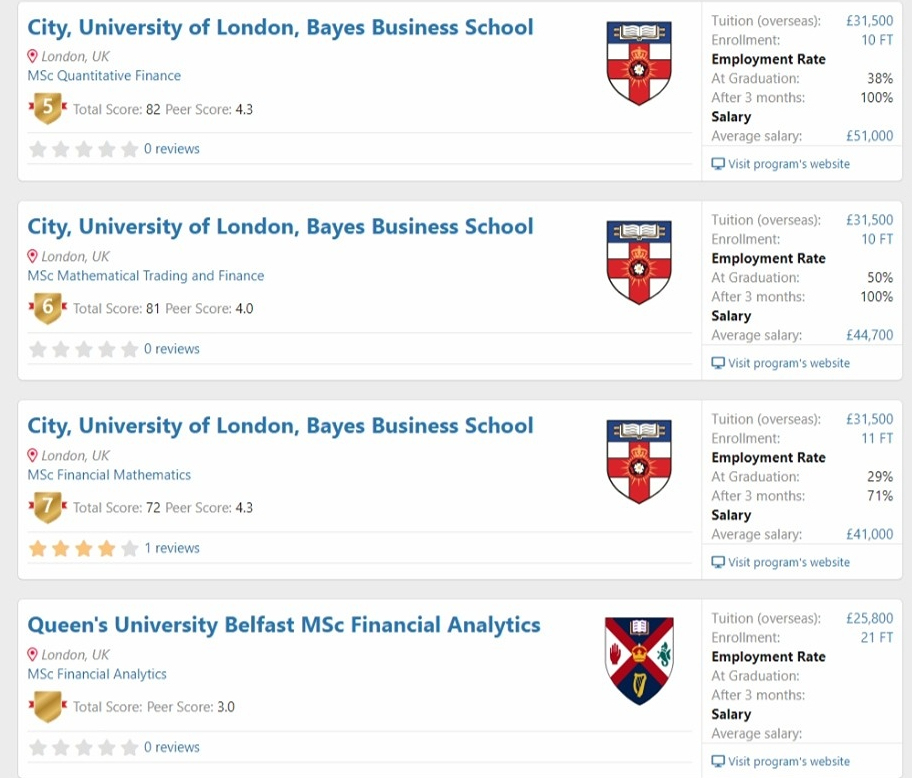Click the rank 6 gold badge
This screenshot has height=778, width=912.
pyautogui.click(x=48, y=308)
